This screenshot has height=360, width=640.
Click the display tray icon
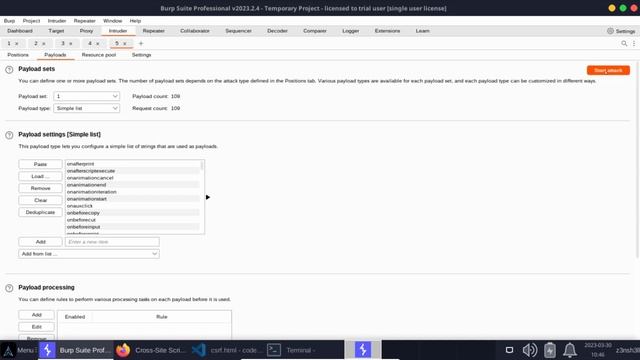click(x=509, y=350)
